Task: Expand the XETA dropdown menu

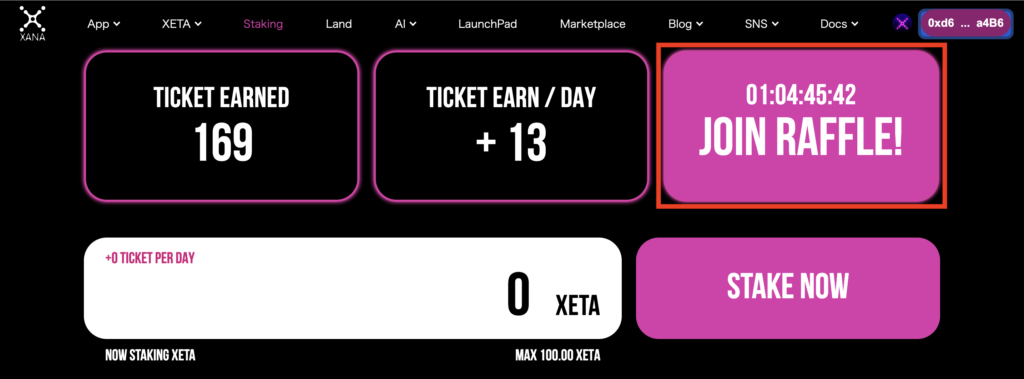Action: pyautogui.click(x=182, y=24)
